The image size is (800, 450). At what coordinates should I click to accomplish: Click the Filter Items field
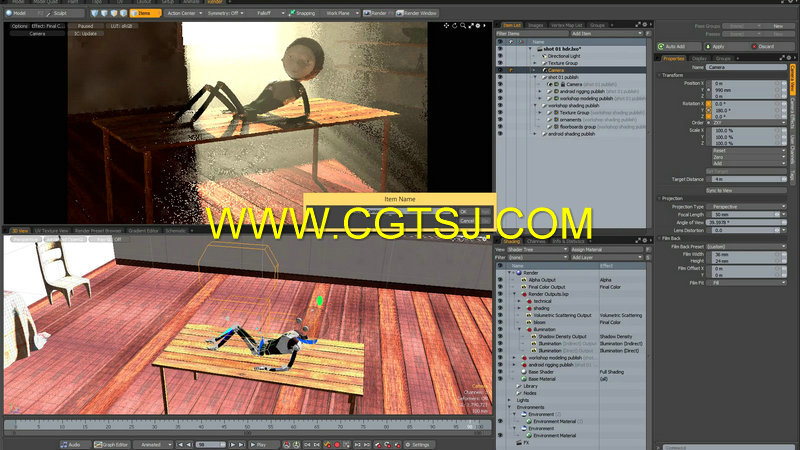click(x=532, y=34)
